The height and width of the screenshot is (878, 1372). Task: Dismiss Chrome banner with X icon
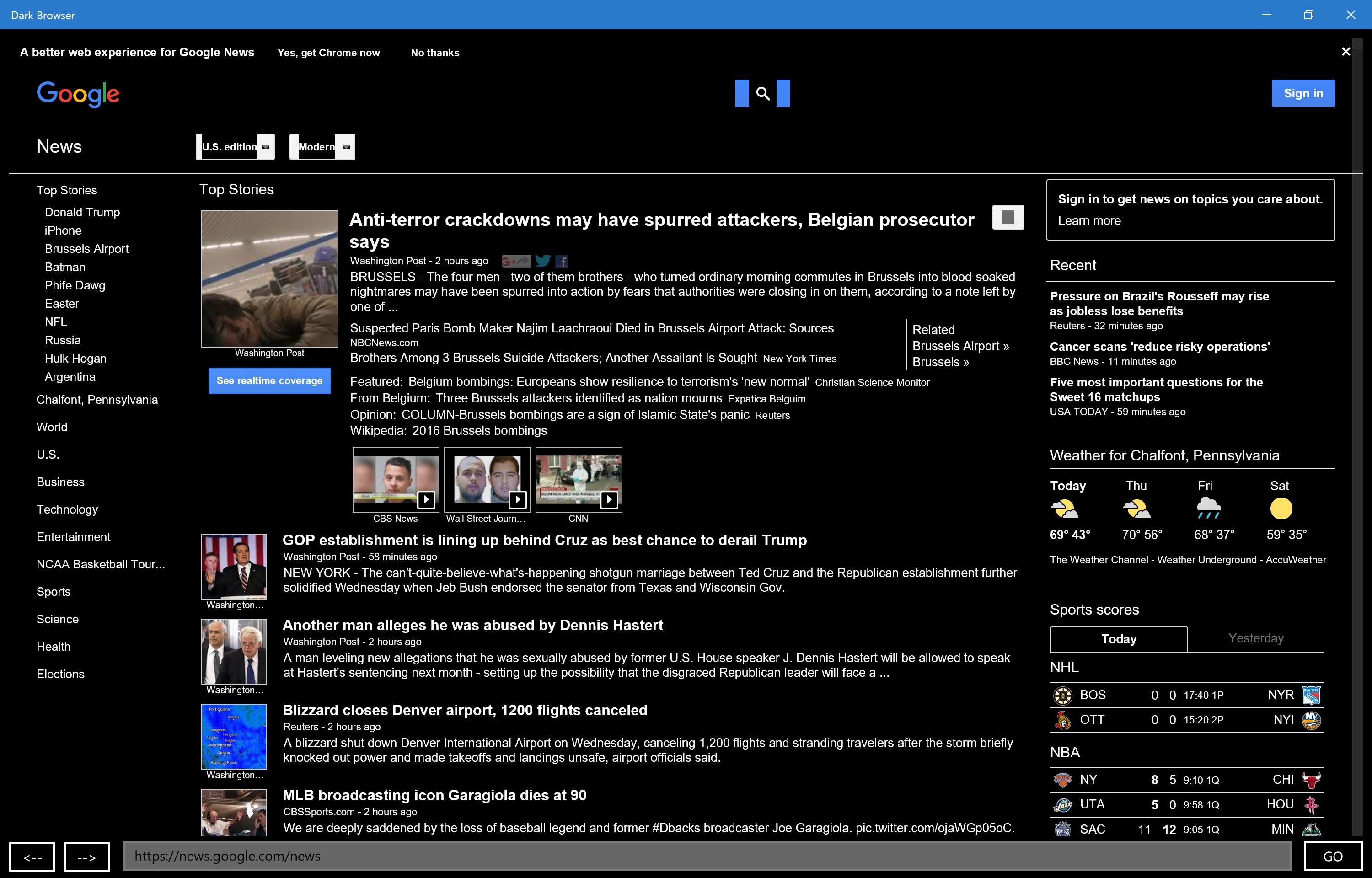[1346, 52]
